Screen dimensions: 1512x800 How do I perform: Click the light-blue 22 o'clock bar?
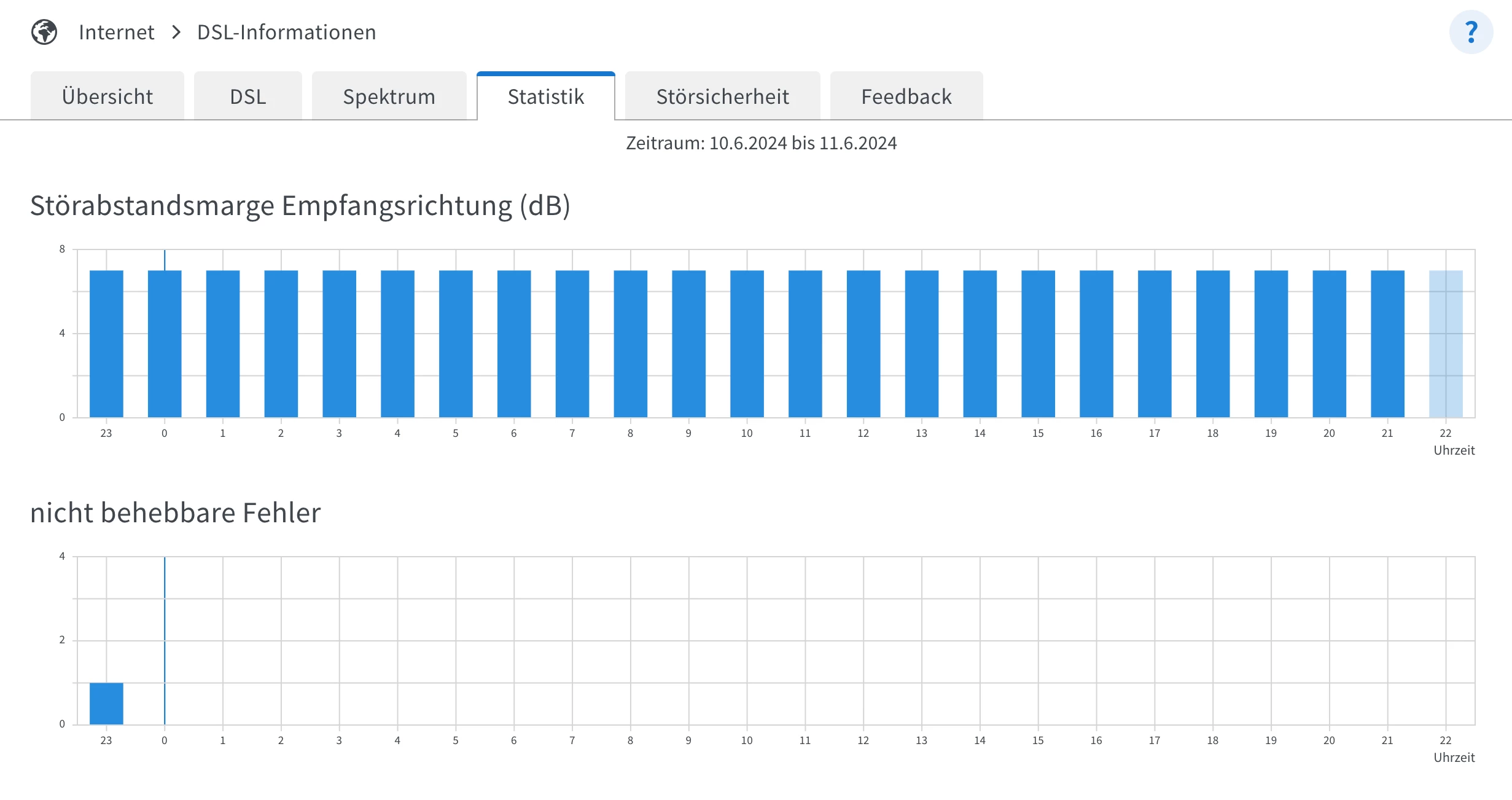[x=1446, y=344]
